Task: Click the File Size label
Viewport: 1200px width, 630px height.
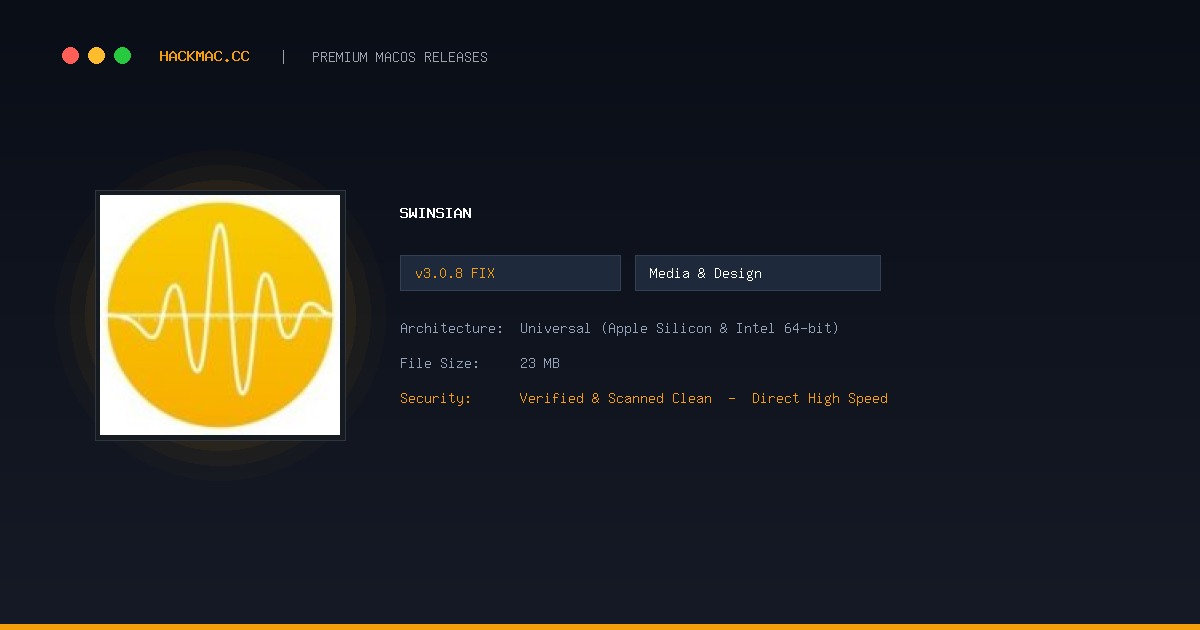Action: pyautogui.click(x=439, y=363)
